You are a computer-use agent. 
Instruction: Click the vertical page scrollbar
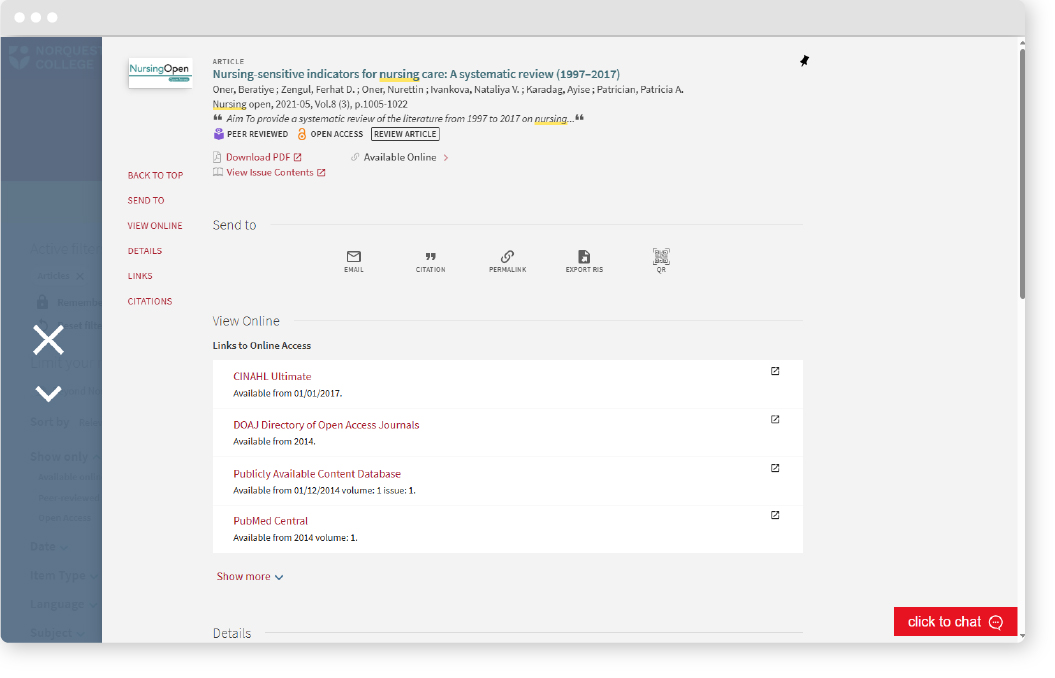1022,172
